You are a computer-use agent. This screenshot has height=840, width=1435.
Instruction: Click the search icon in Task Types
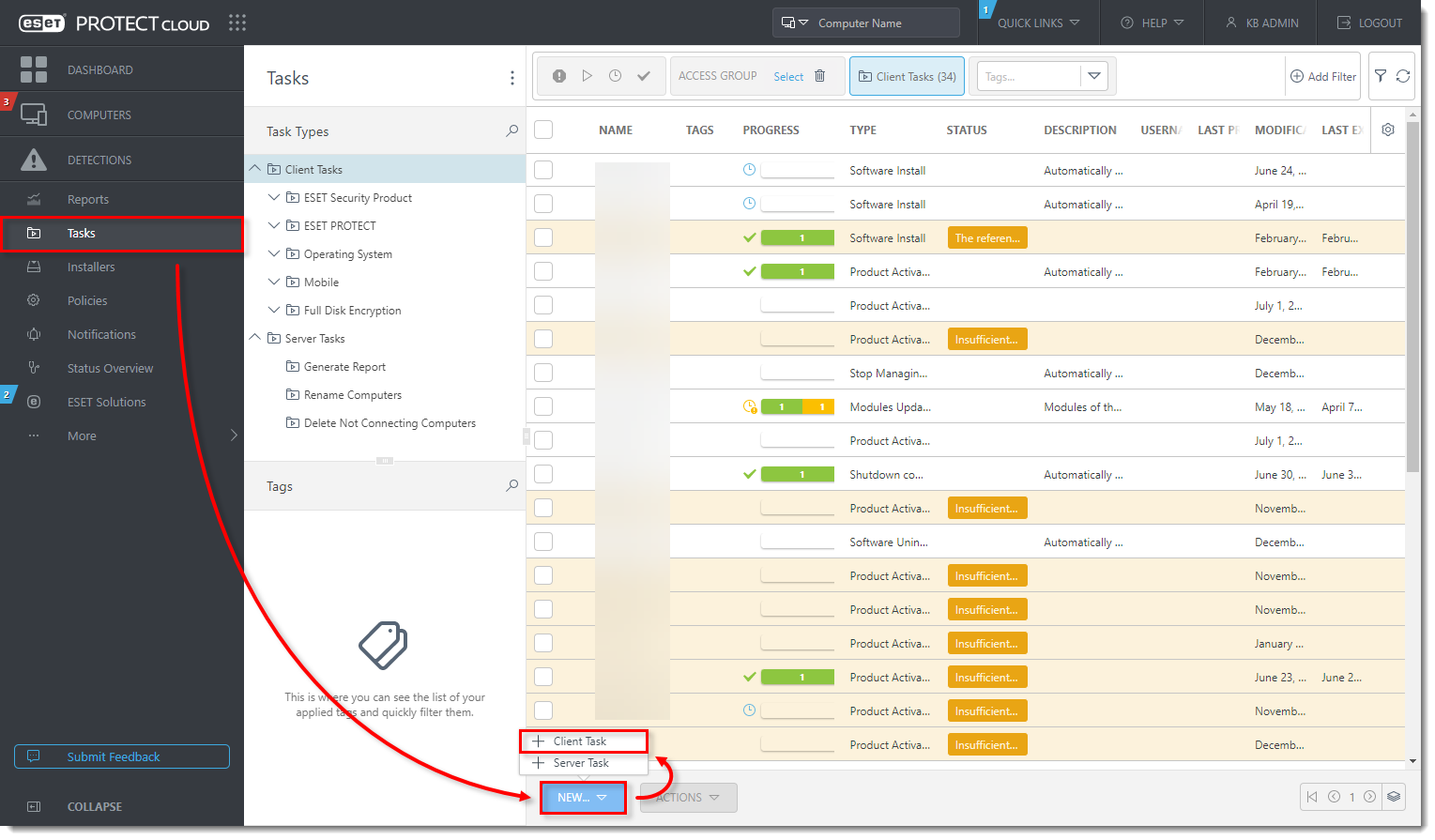click(x=511, y=131)
